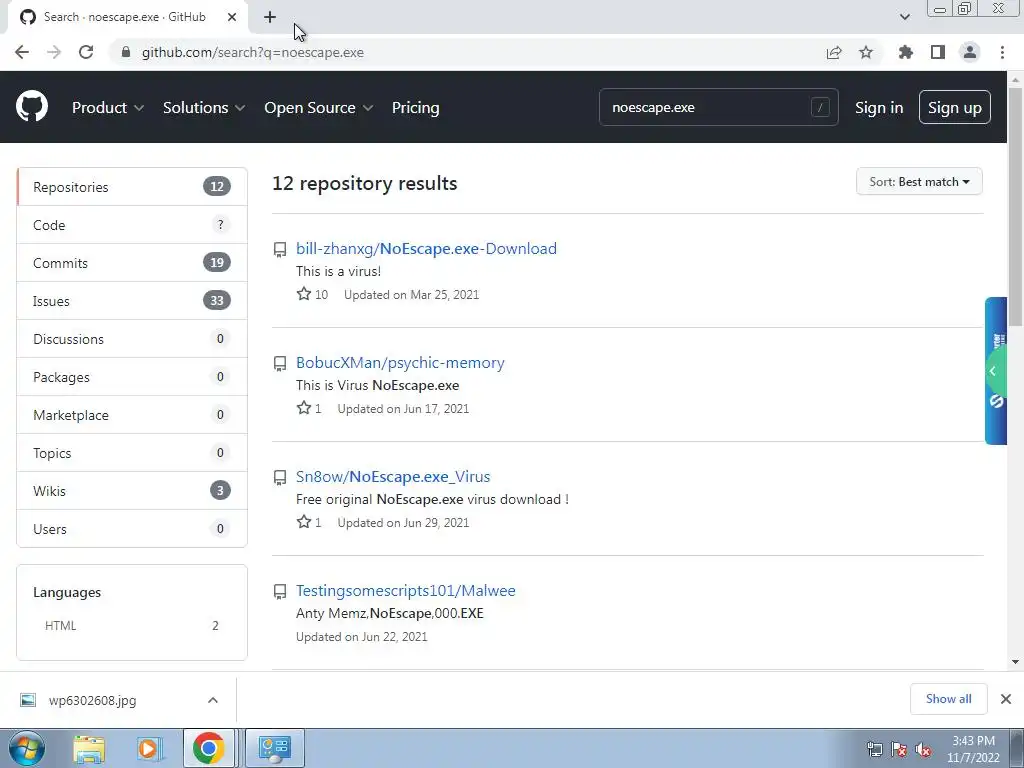This screenshot has width=1024, height=768.
Task: Filter results by HTML language
Action: [x=132, y=625]
